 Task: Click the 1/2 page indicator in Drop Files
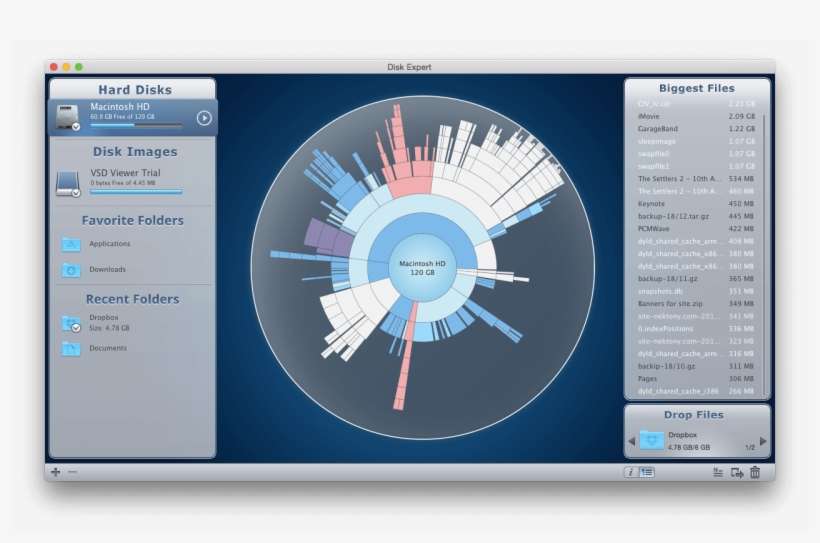point(750,448)
